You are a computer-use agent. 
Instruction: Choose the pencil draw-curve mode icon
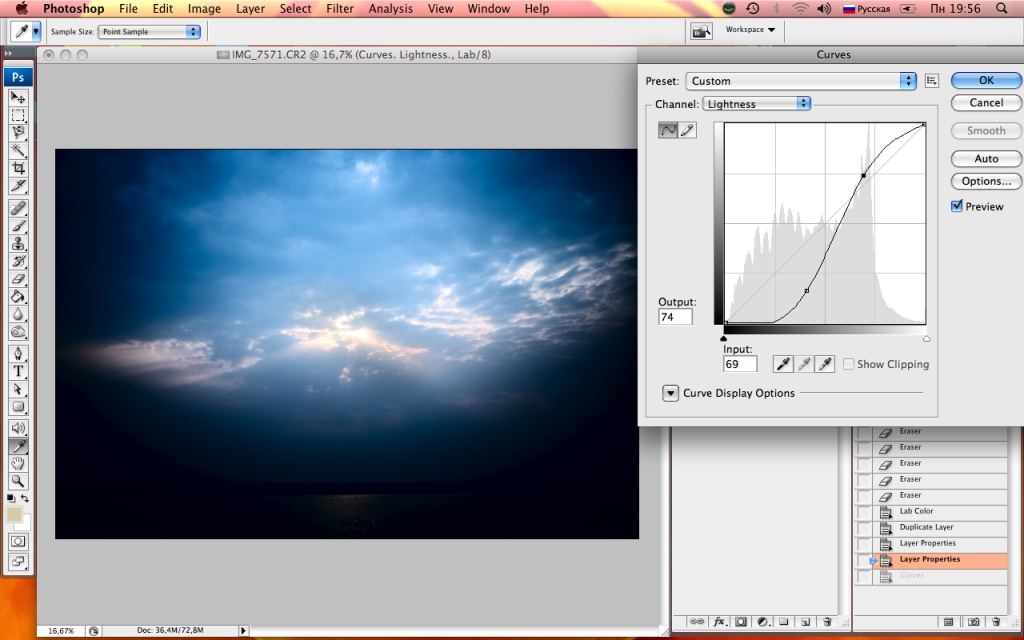[x=688, y=130]
